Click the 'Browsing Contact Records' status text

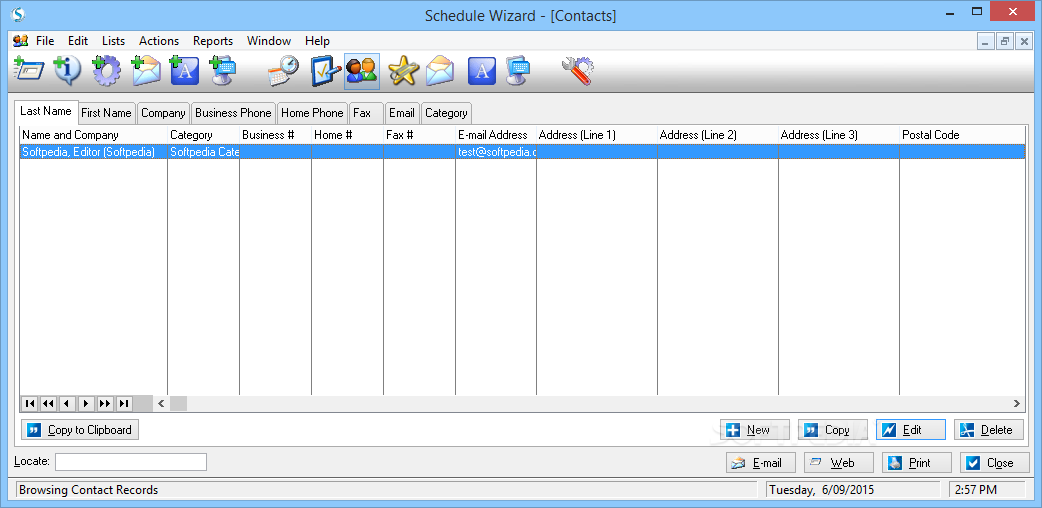[x=88, y=490]
